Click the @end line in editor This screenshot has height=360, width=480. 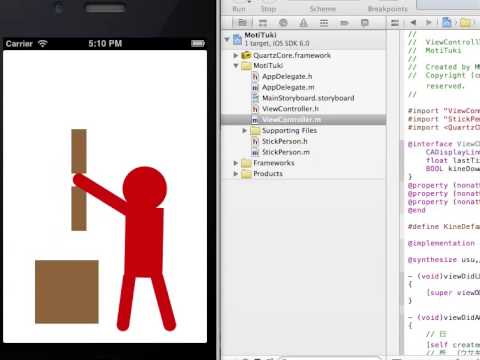pos(417,210)
